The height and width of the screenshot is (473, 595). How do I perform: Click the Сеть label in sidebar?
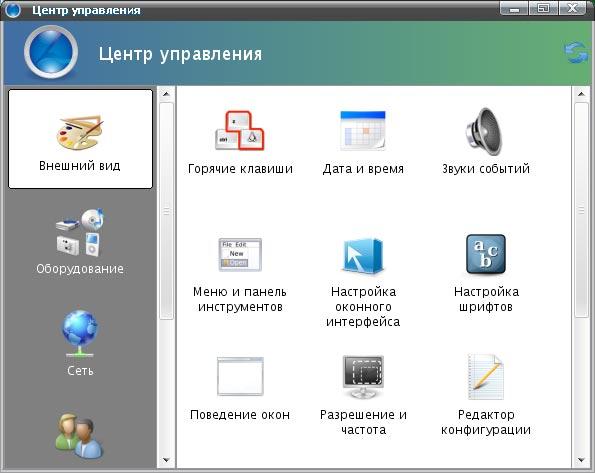point(80,371)
